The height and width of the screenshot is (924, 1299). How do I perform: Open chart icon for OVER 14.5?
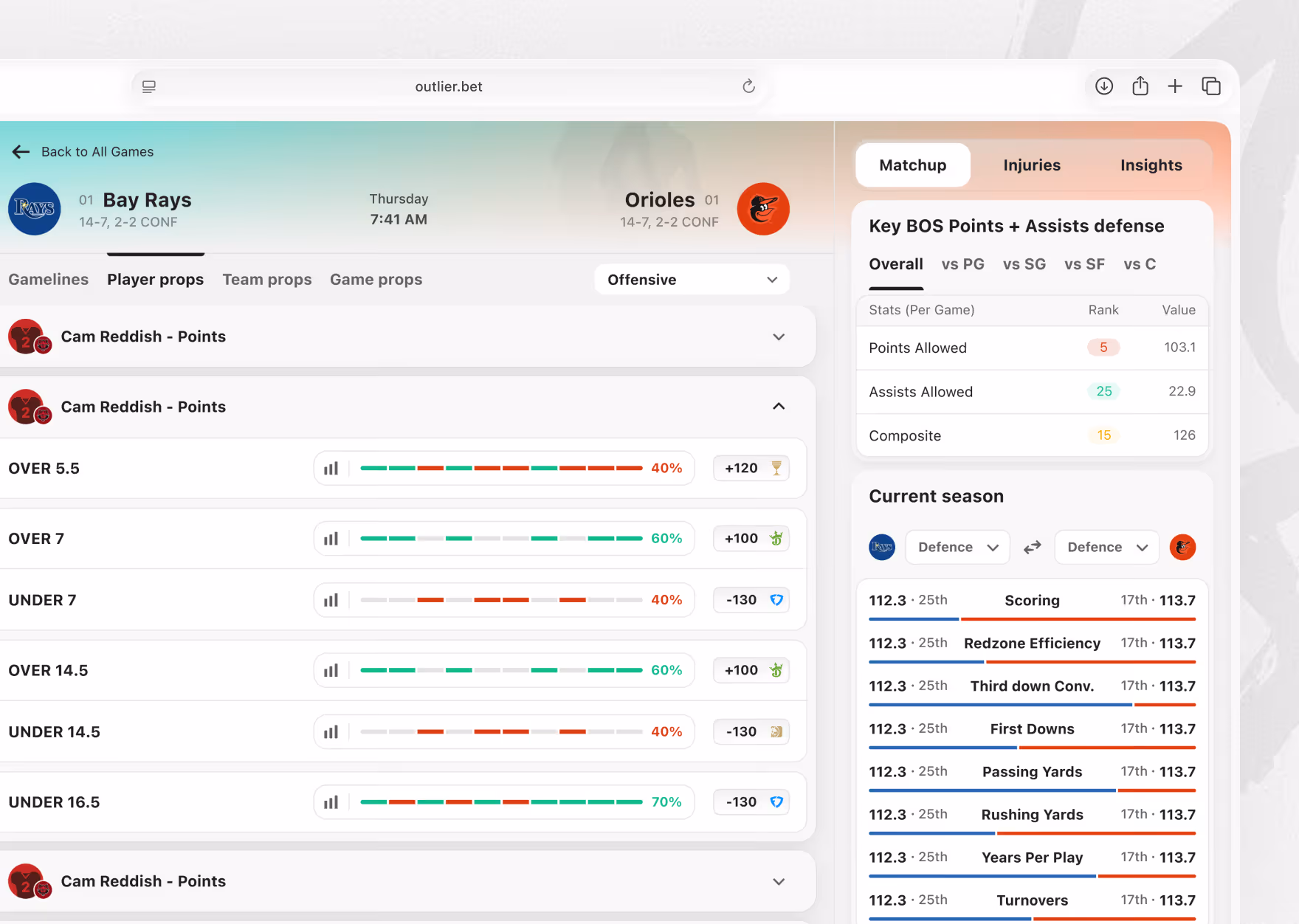[331, 670]
